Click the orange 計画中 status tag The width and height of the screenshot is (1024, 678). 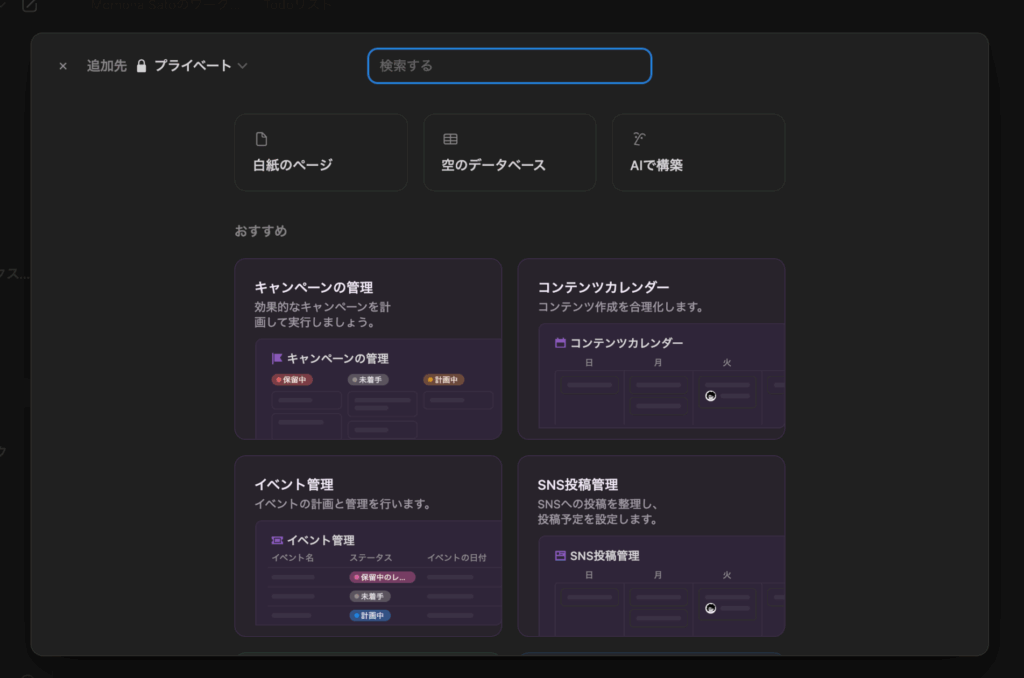(x=443, y=380)
